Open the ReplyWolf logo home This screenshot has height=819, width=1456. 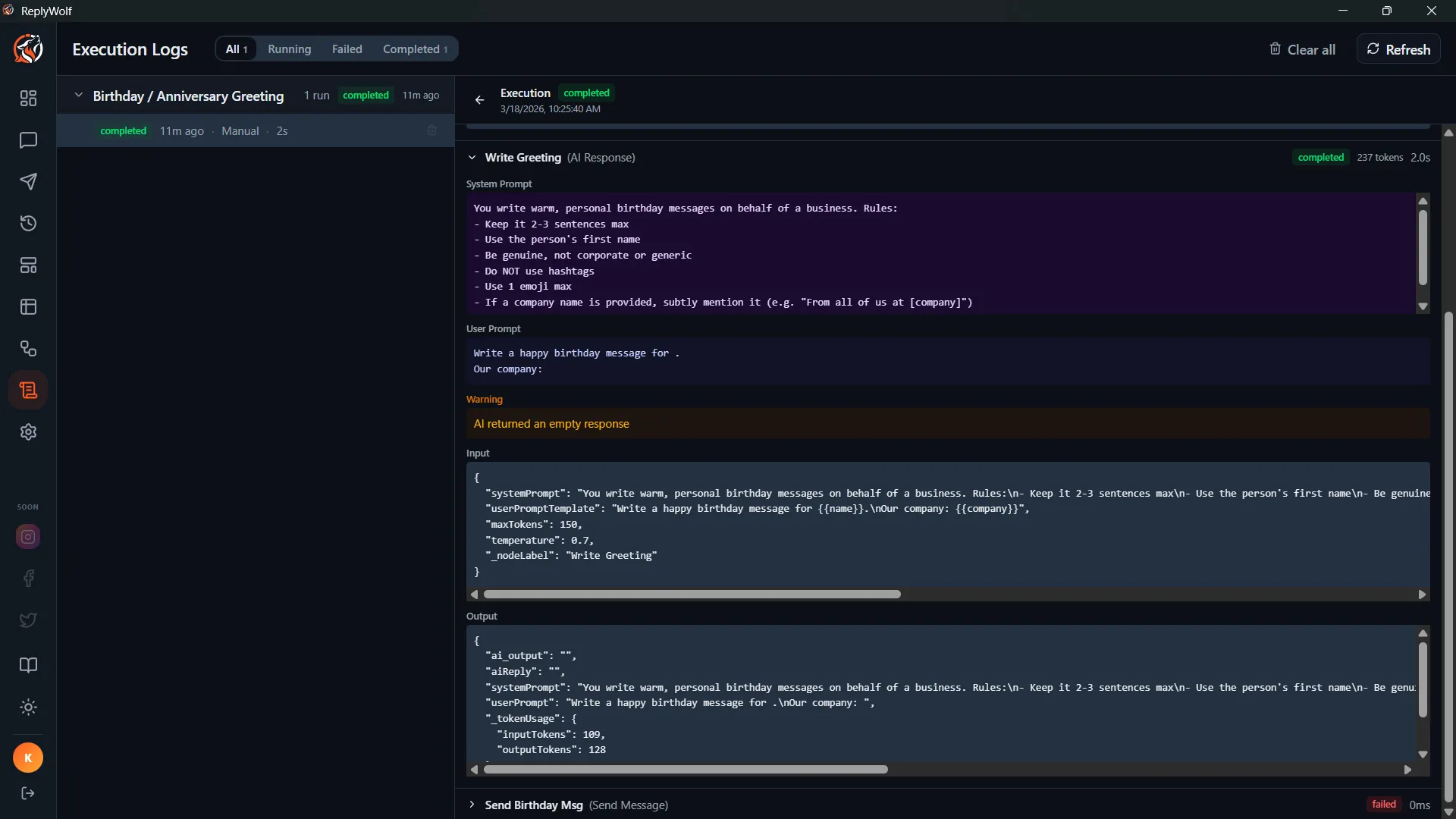pos(28,49)
